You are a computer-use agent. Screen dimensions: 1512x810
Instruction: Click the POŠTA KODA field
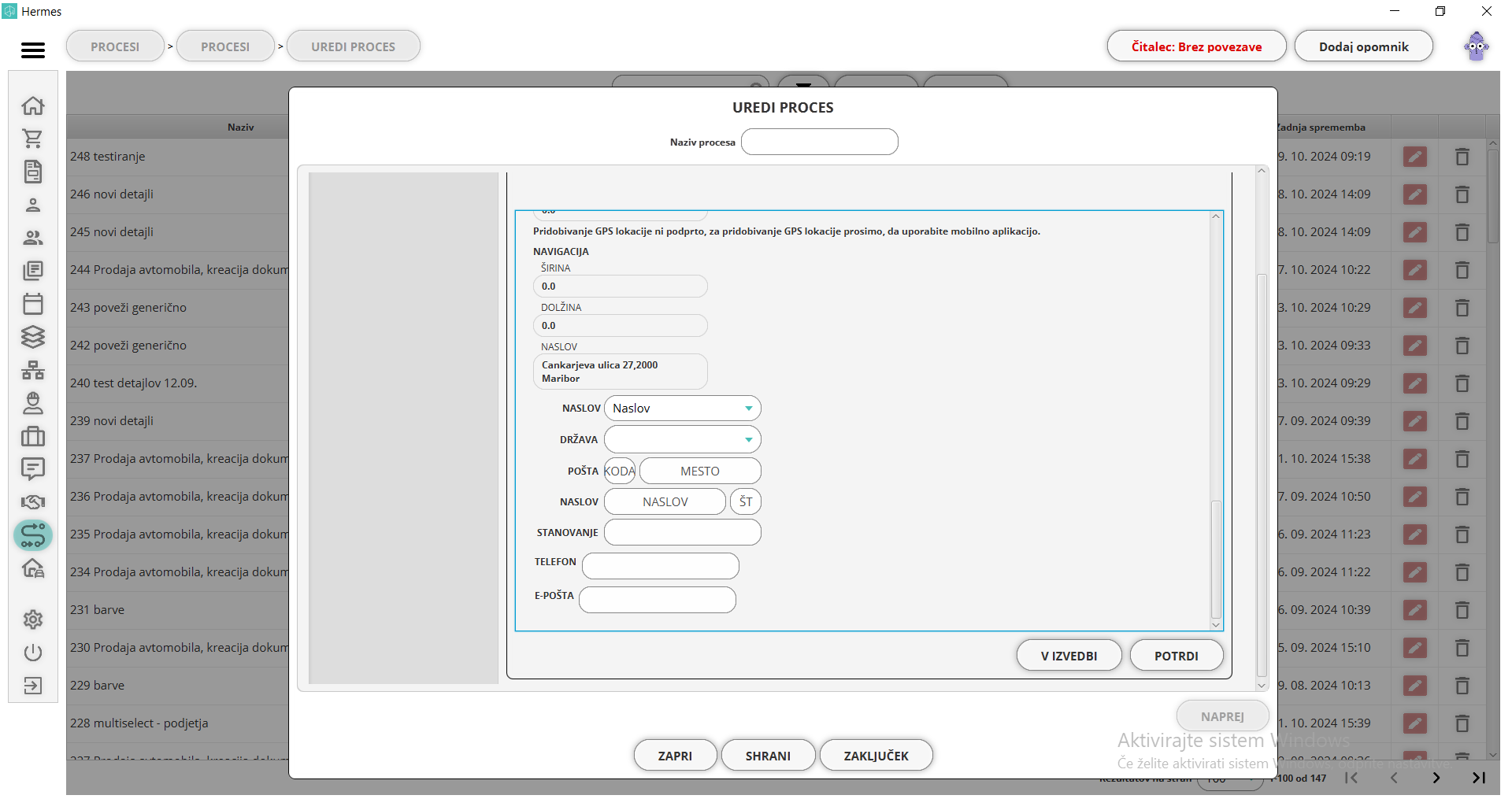tap(620, 472)
